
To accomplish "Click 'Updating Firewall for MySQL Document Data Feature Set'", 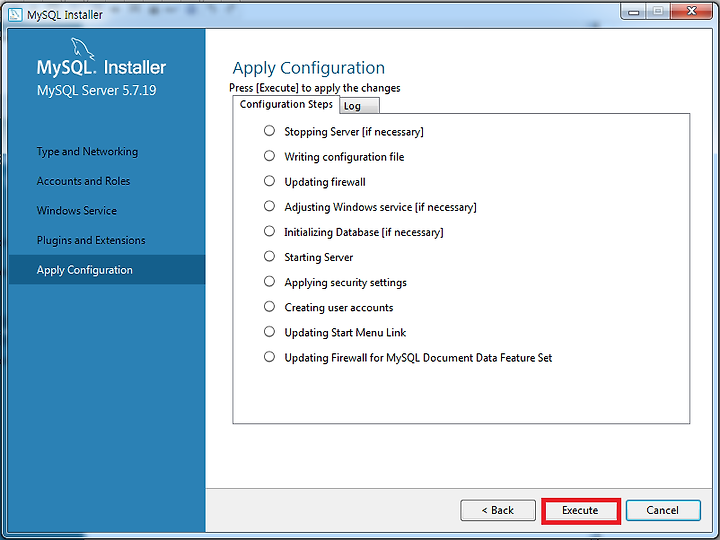I will tap(418, 358).
